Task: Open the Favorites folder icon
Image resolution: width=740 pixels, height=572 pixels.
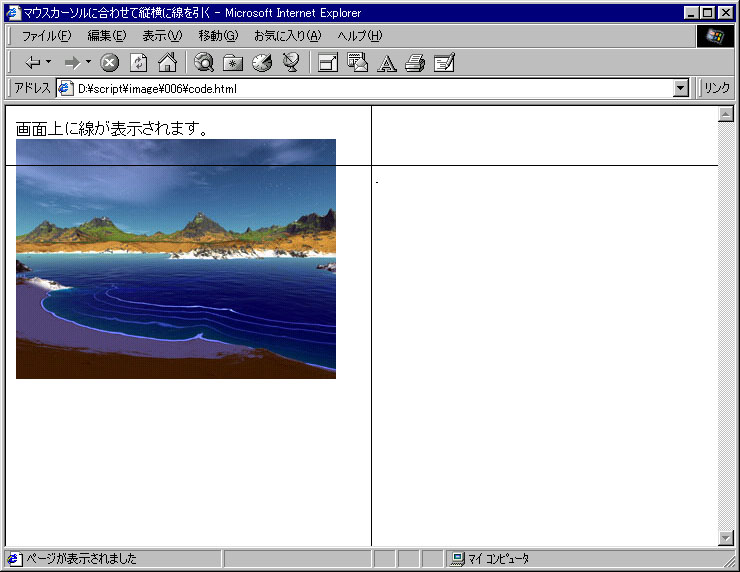Action: (x=233, y=63)
